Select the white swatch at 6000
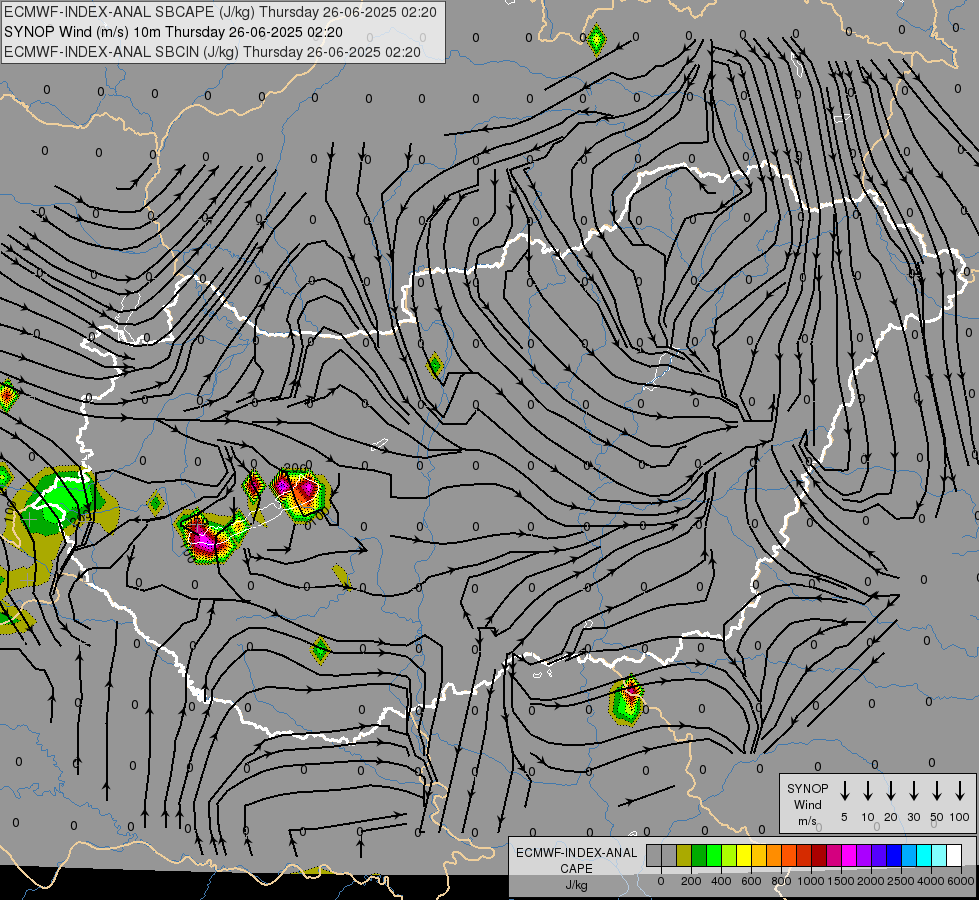The height and width of the screenshot is (900, 979). 955,855
